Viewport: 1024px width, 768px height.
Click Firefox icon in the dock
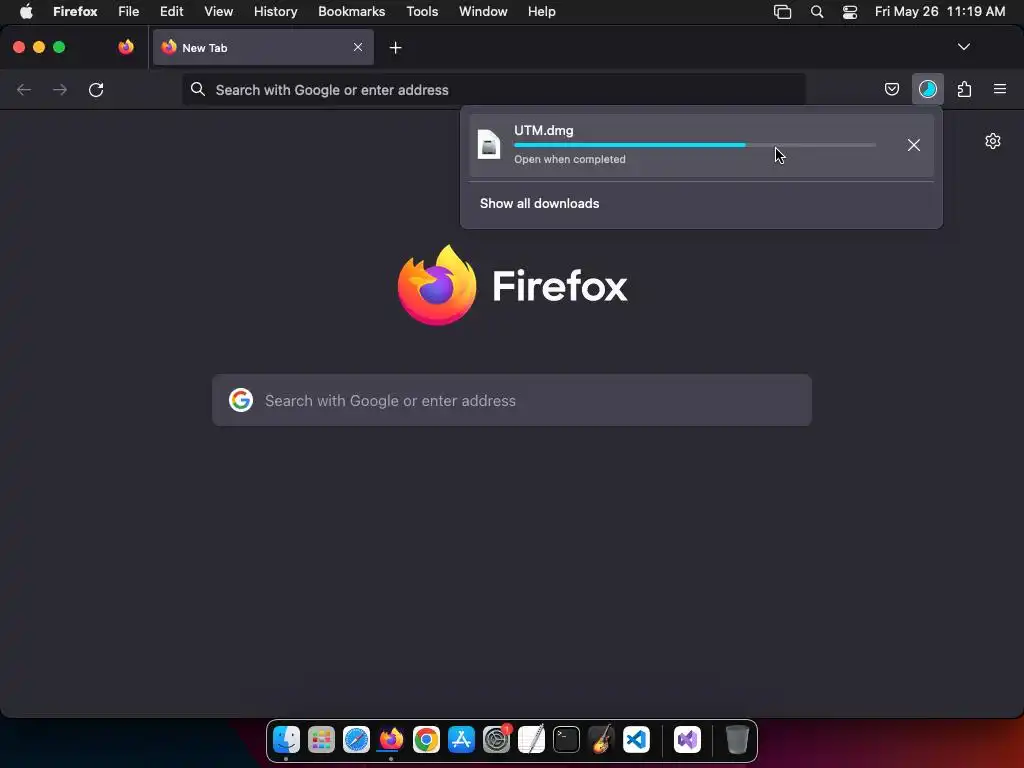coord(391,740)
